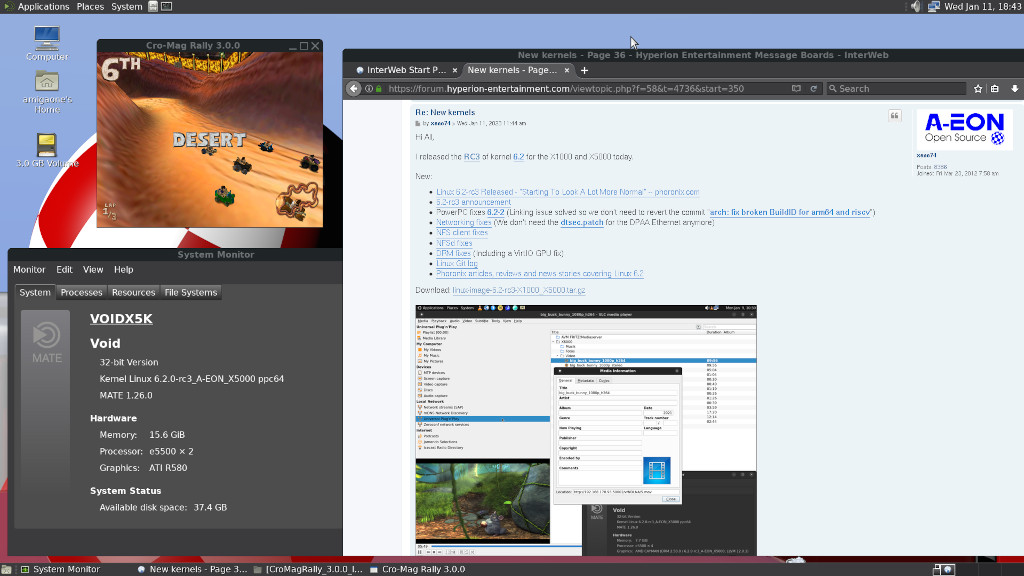Open the NFS client fixes link
The width and height of the screenshot is (1024, 576).
pyautogui.click(x=462, y=232)
